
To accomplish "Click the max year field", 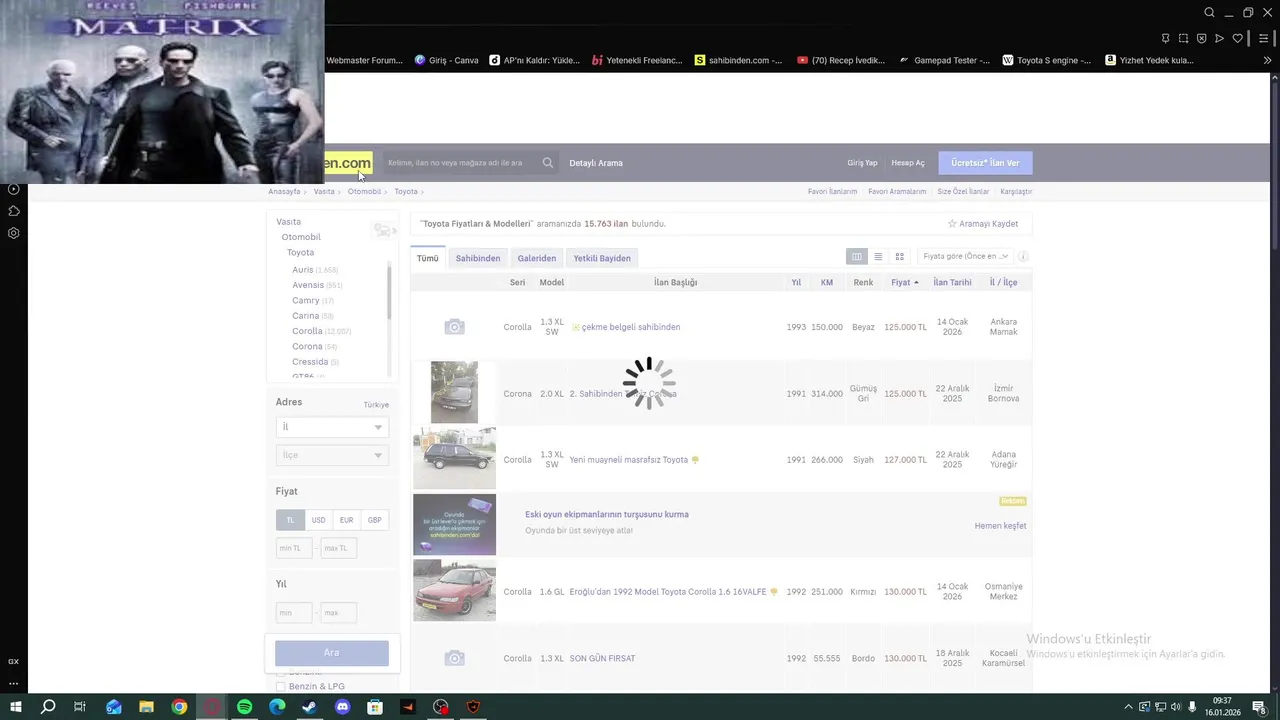I will tap(339, 612).
